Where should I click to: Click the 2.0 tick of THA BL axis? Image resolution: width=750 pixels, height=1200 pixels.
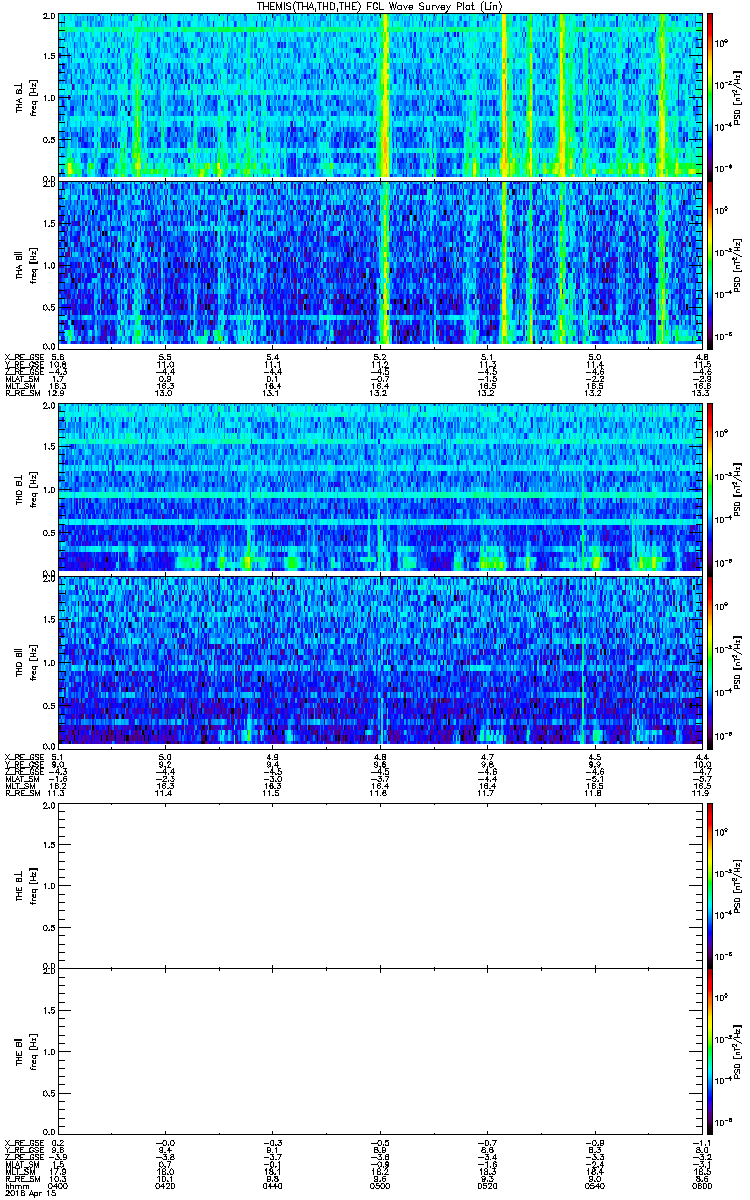pos(51,18)
